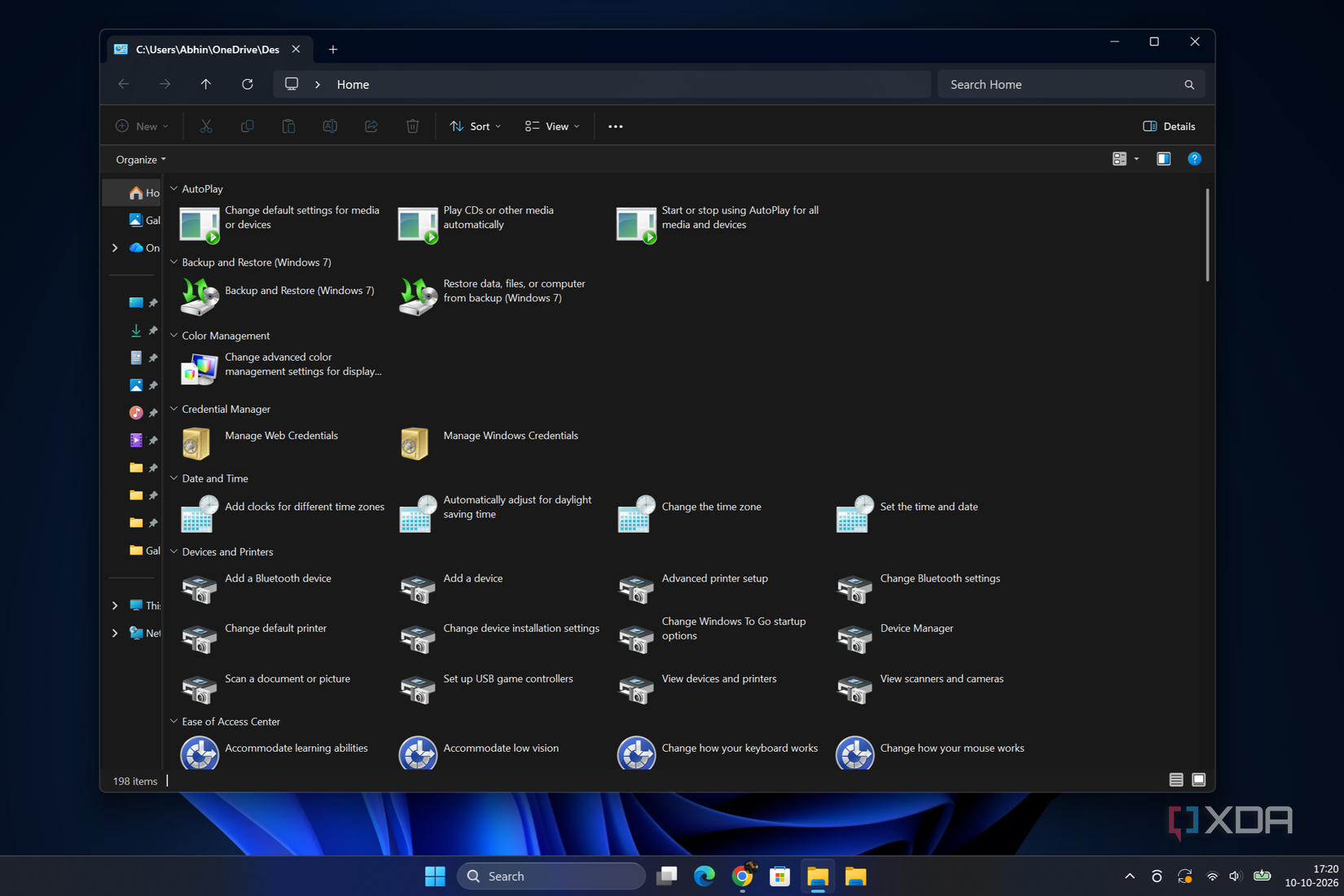This screenshot has height=896, width=1344.
Task: Click the Delete trash icon
Action: coord(413,126)
